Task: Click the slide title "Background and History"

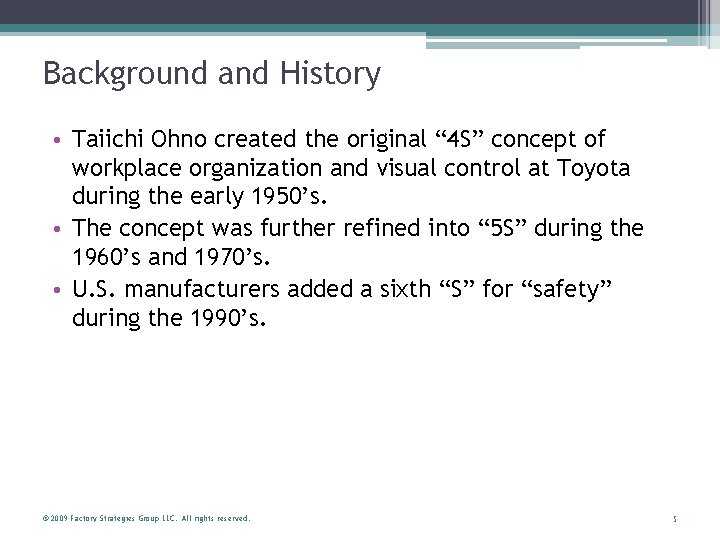Action: 212,74
